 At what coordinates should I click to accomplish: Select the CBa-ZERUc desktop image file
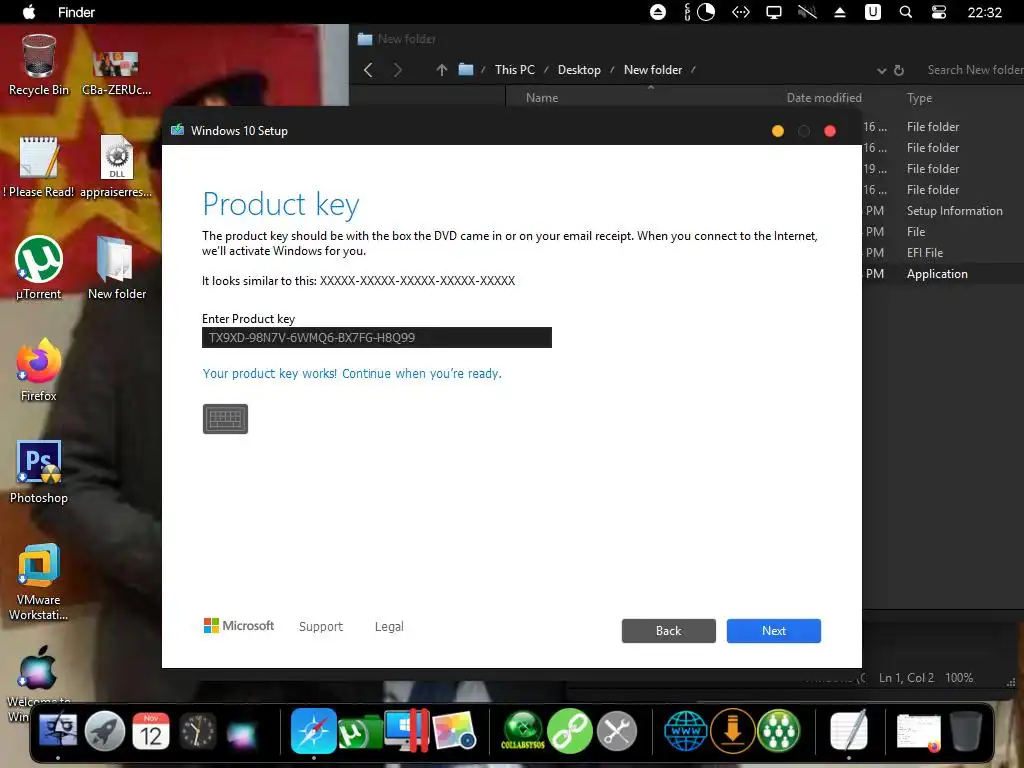(116, 73)
